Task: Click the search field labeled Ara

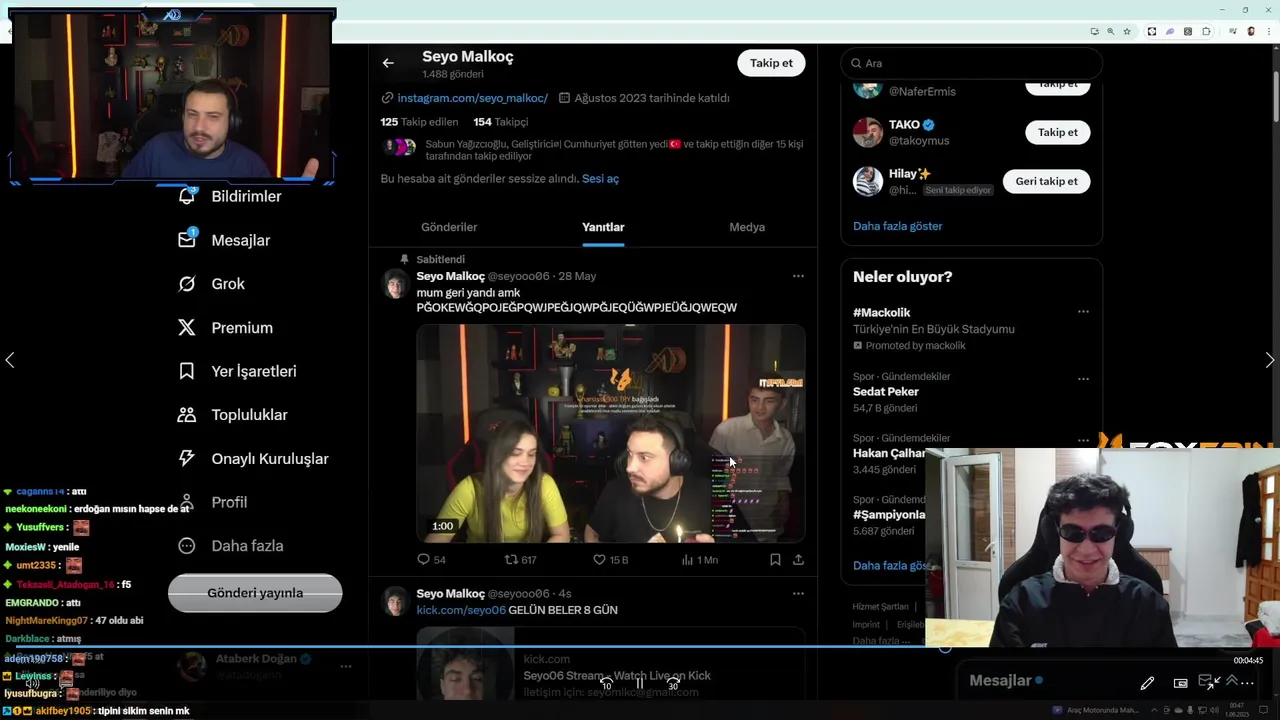Action: click(972, 63)
